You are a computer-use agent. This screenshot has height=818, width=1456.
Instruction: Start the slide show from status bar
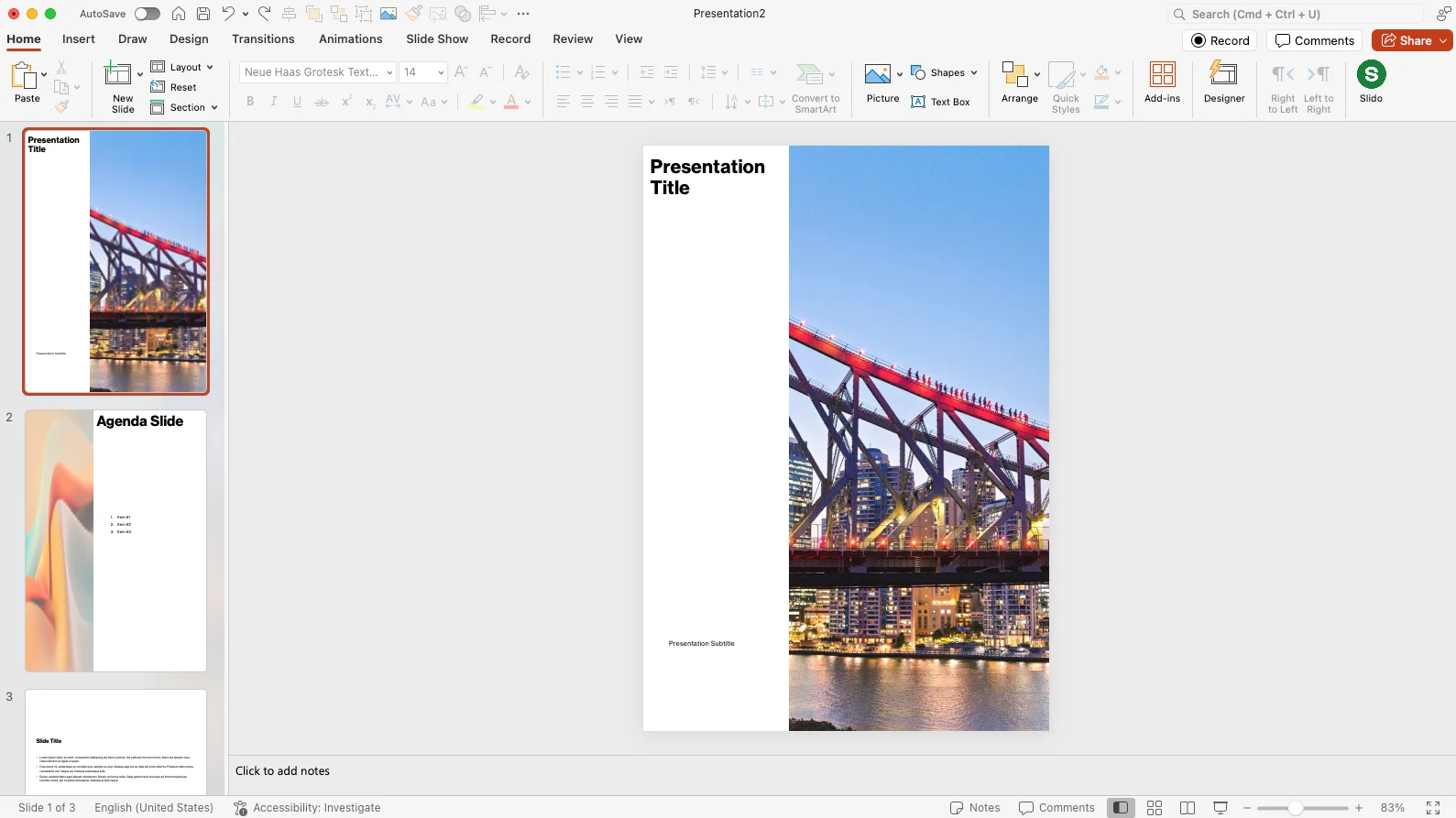tap(1221, 808)
